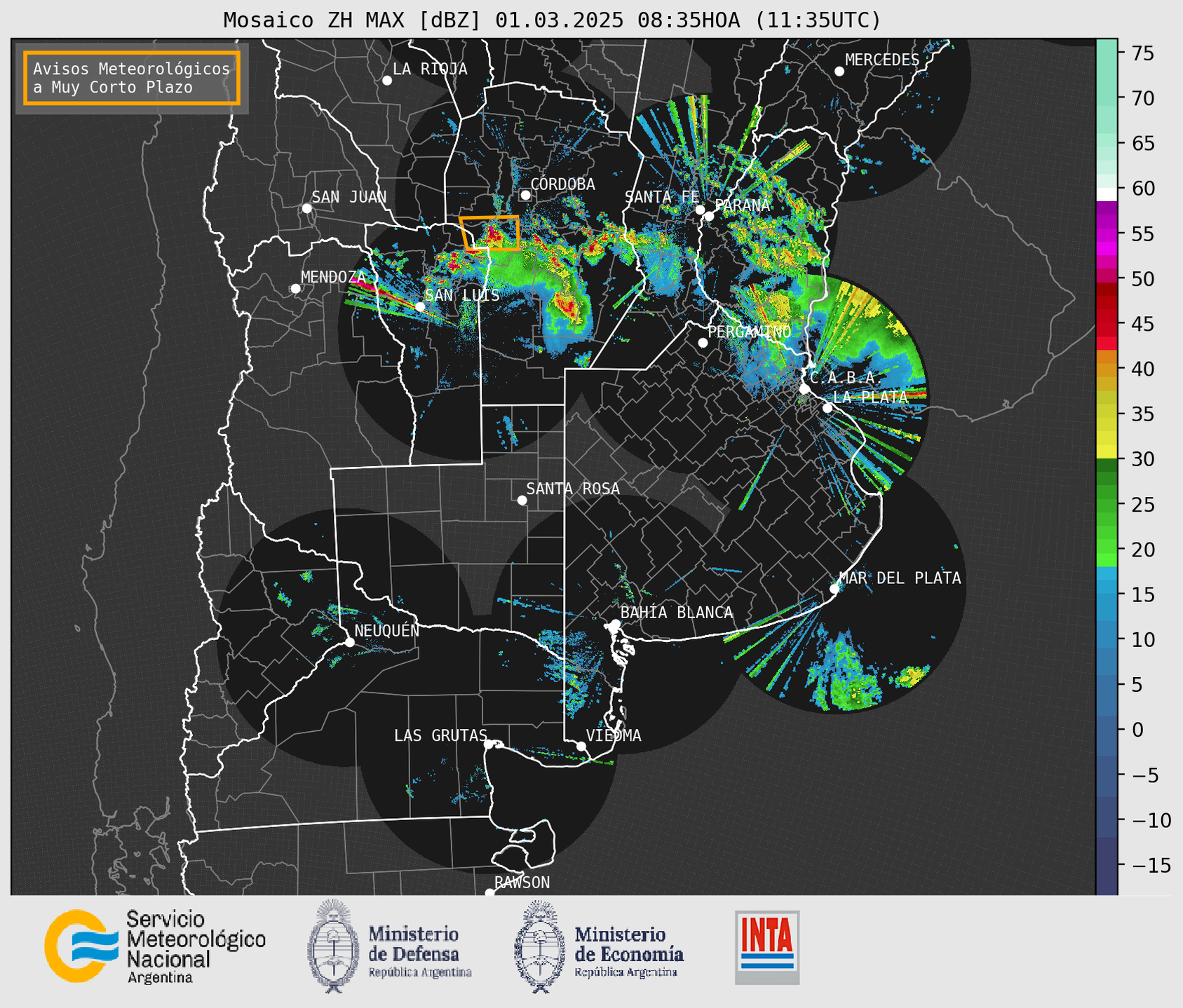Click the LAS GRUTAS city marker
The image size is (1183, 1008).
489,744
